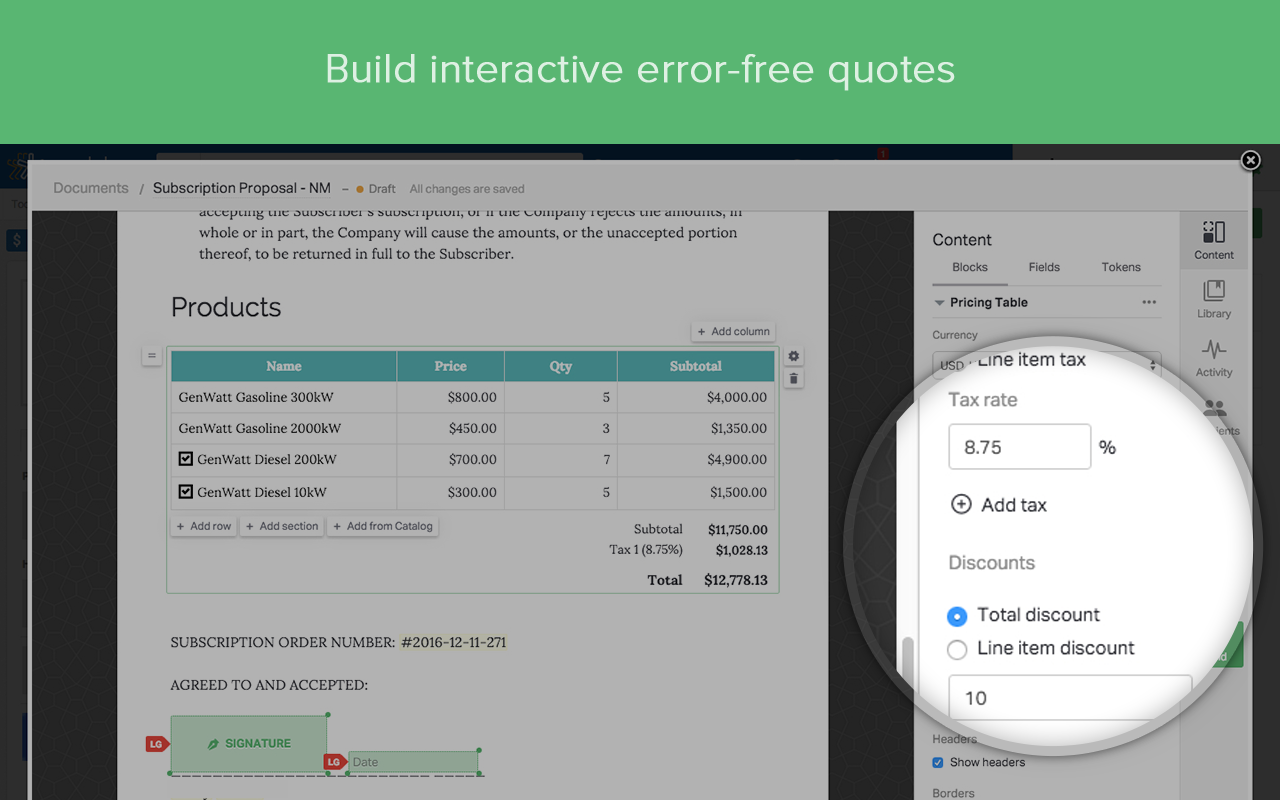Screen dimensions: 1280x800
Task: Click the $4,900.00 subtotal cell
Action: pos(696,460)
